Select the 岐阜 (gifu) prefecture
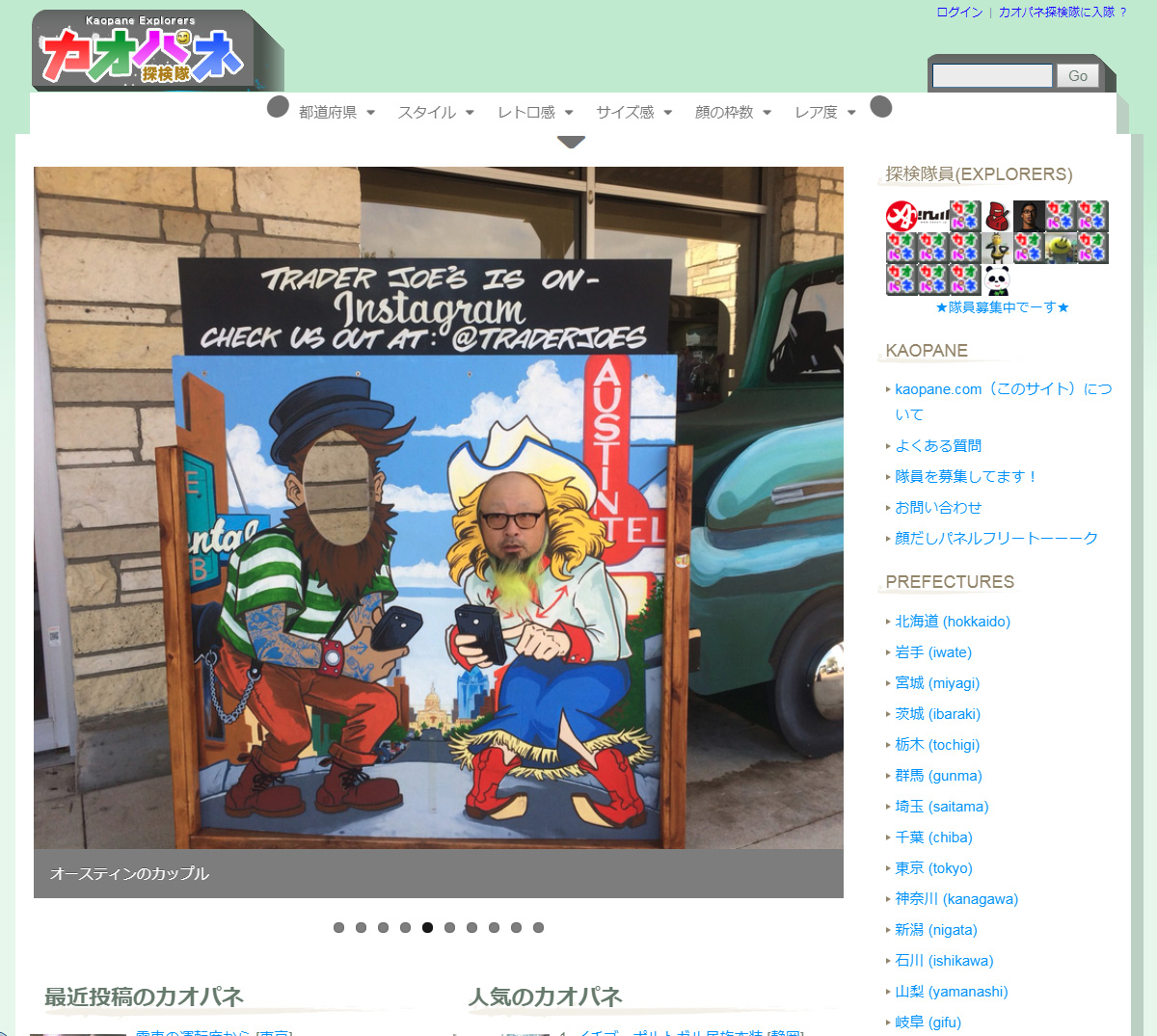1157x1036 pixels. coord(928,1023)
